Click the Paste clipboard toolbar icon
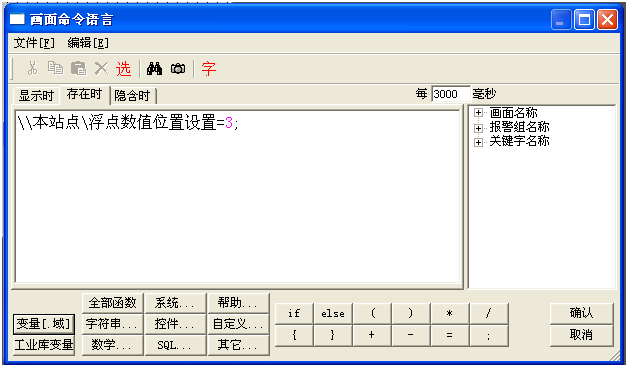 coord(79,68)
